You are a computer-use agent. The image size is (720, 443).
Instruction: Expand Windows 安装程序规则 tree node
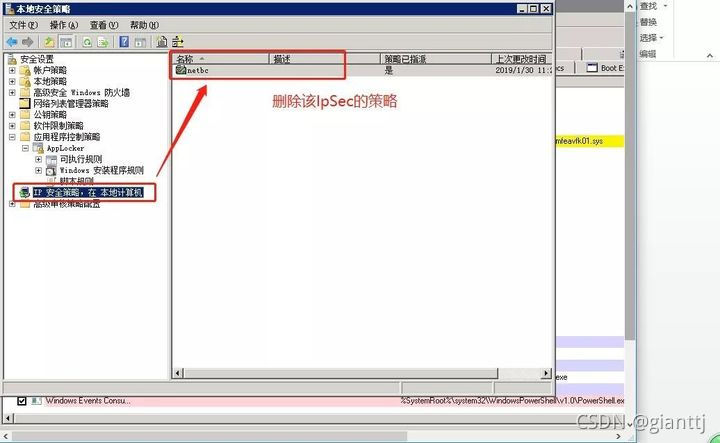(39, 170)
